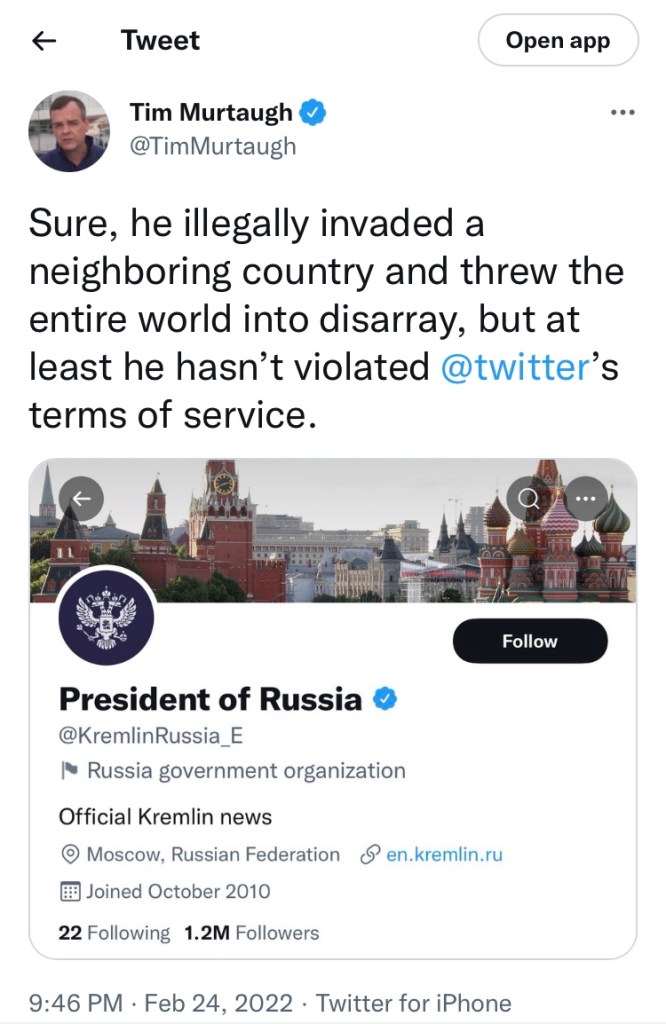Viewport: 666px width, 1024px height.
Task: Follow the President of Russia account
Action: click(529, 641)
